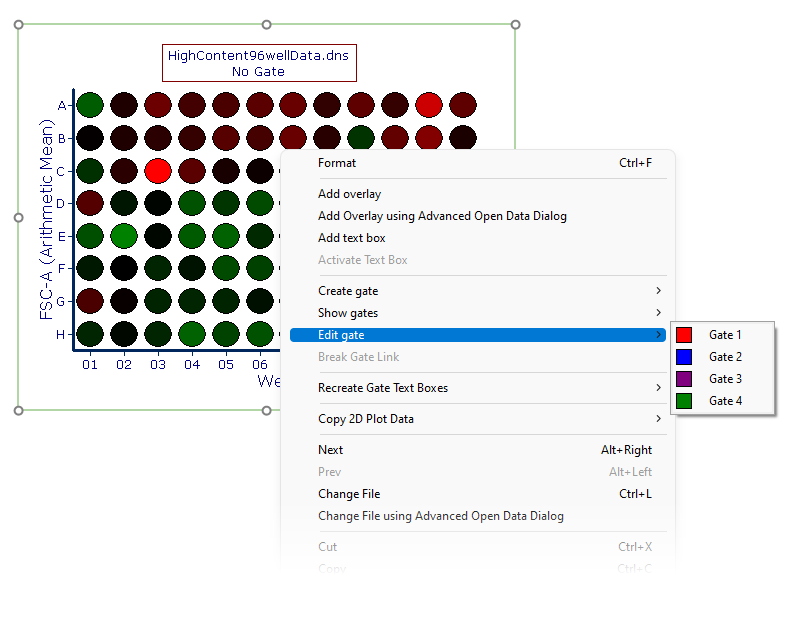Open Recreate Gate Text Boxes submenu
The height and width of the screenshot is (629, 790).
478,388
